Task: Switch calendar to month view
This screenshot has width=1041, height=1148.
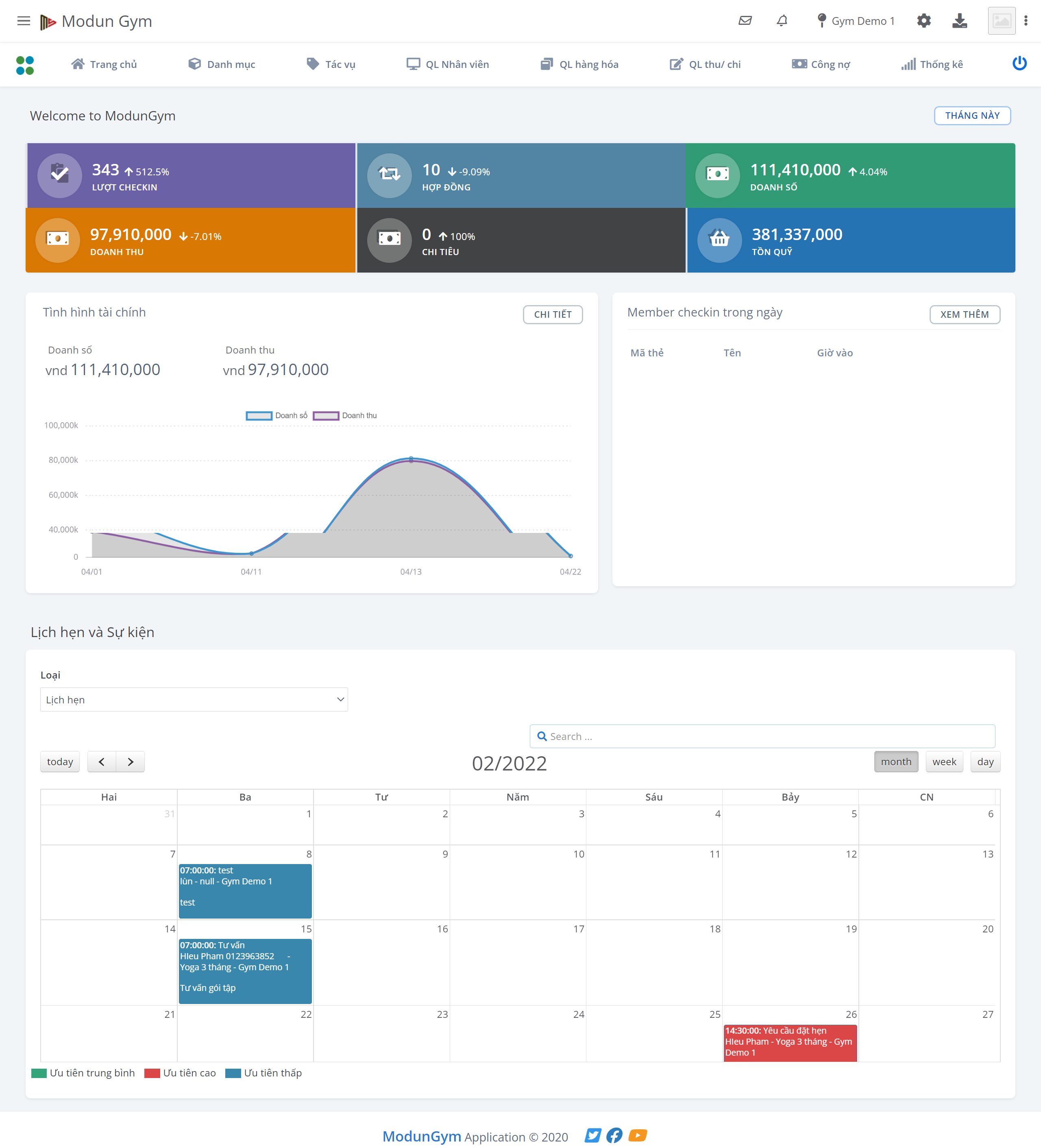Action: click(896, 762)
